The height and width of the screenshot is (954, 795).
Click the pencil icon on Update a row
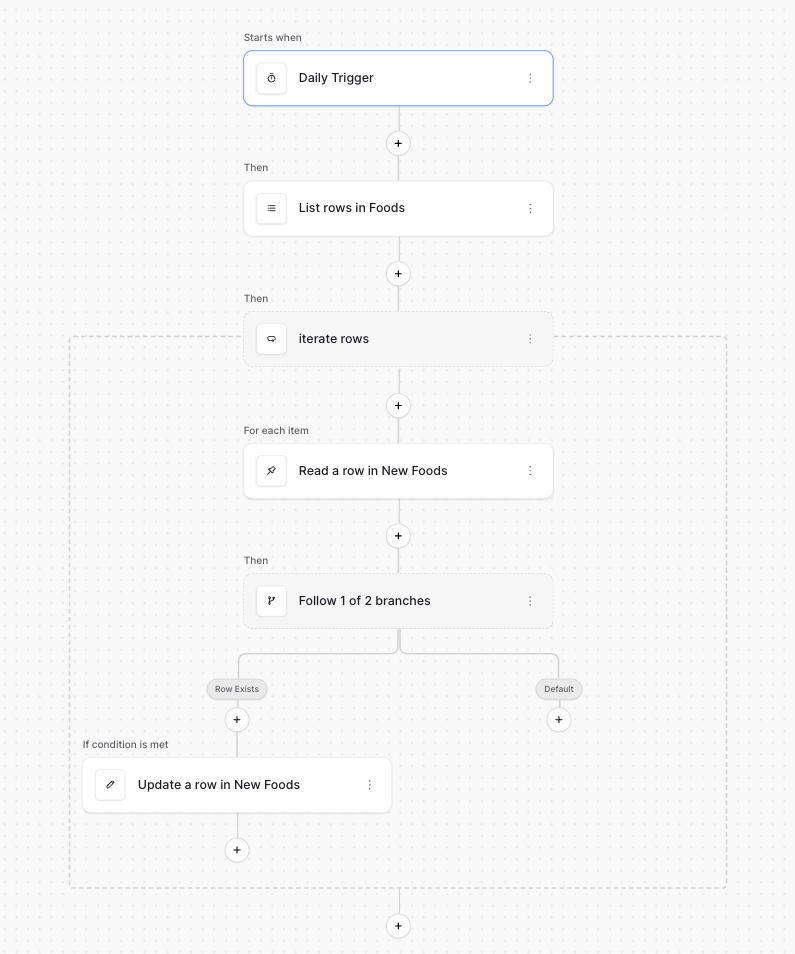[x=110, y=785]
